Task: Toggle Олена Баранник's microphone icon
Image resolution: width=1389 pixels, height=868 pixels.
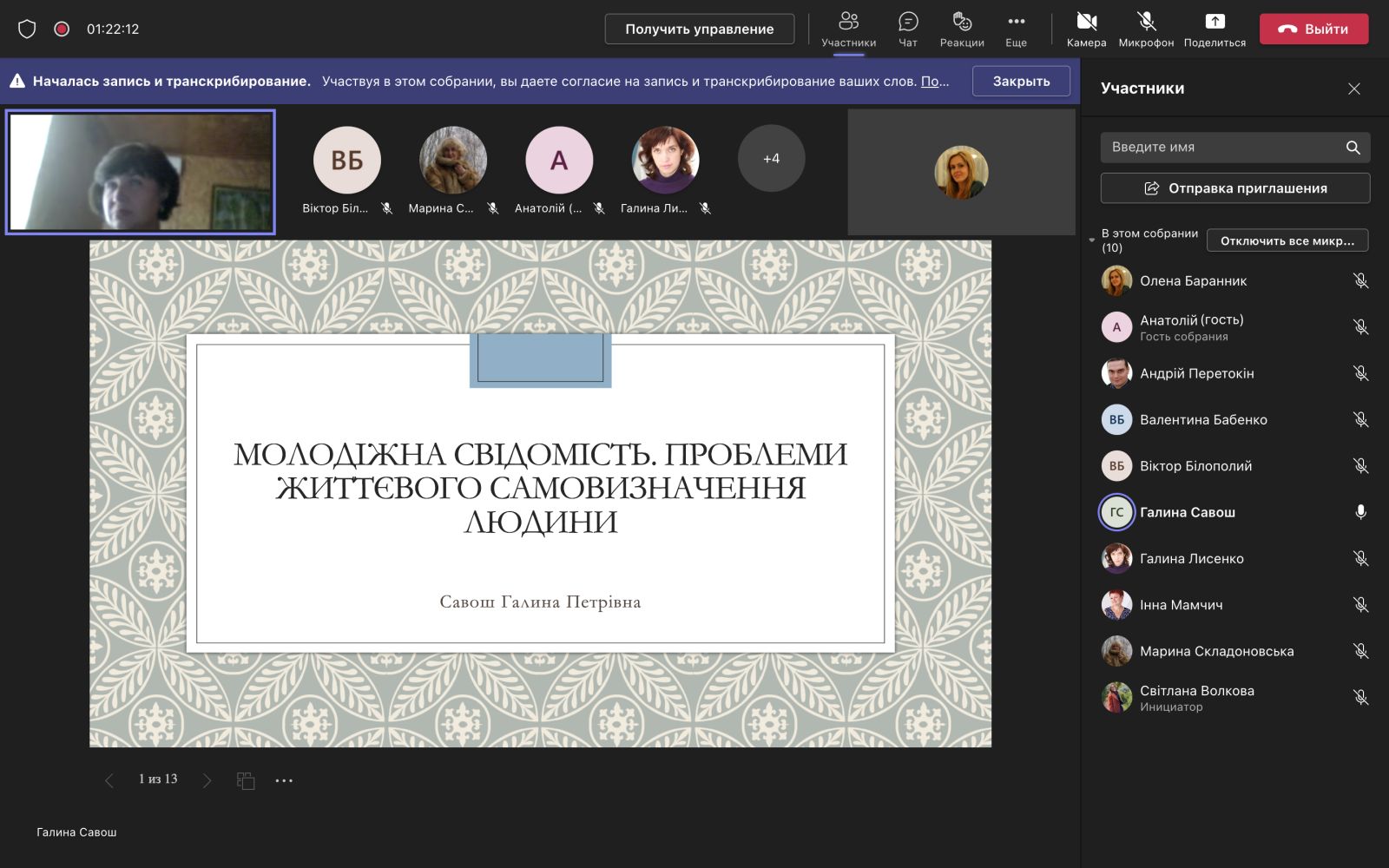Action: pyautogui.click(x=1360, y=281)
